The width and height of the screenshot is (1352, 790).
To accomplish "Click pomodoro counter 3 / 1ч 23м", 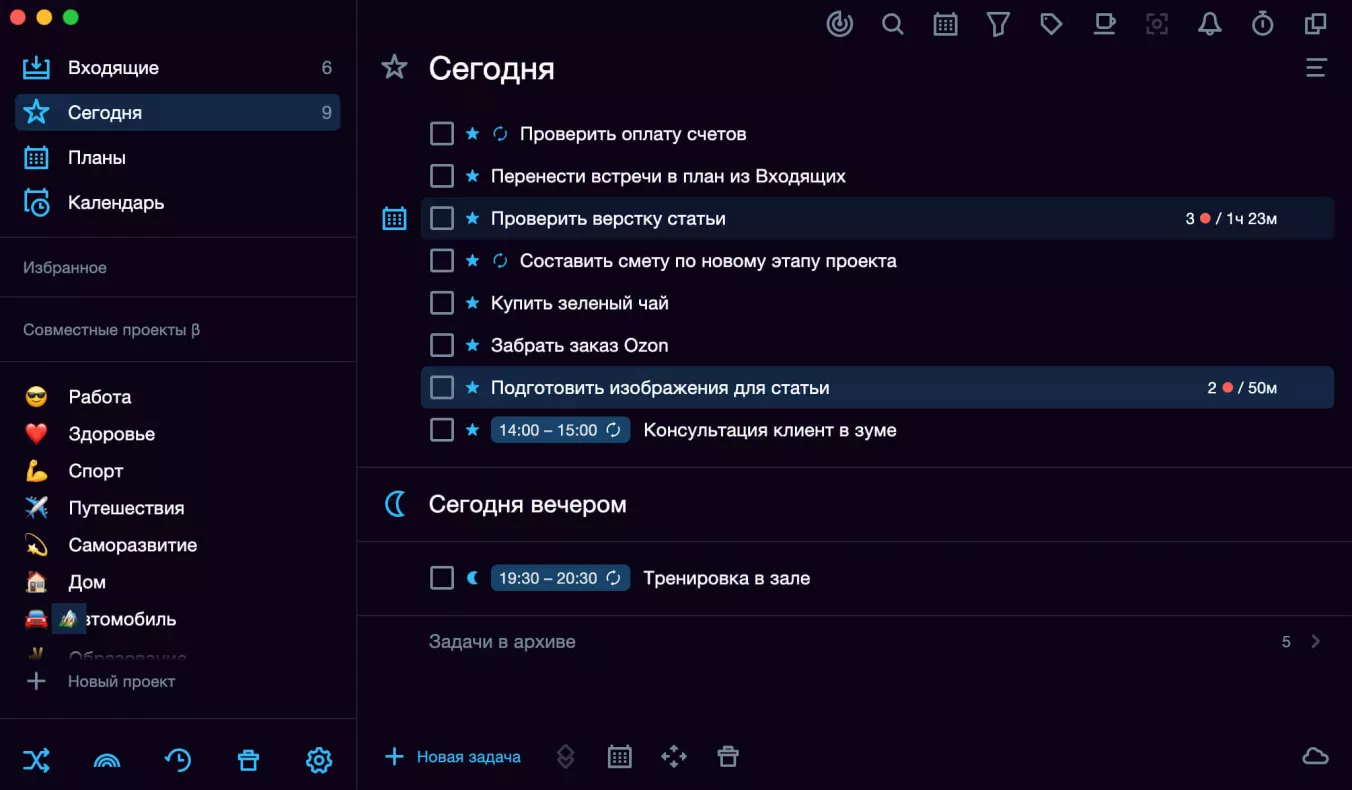I will [1231, 218].
